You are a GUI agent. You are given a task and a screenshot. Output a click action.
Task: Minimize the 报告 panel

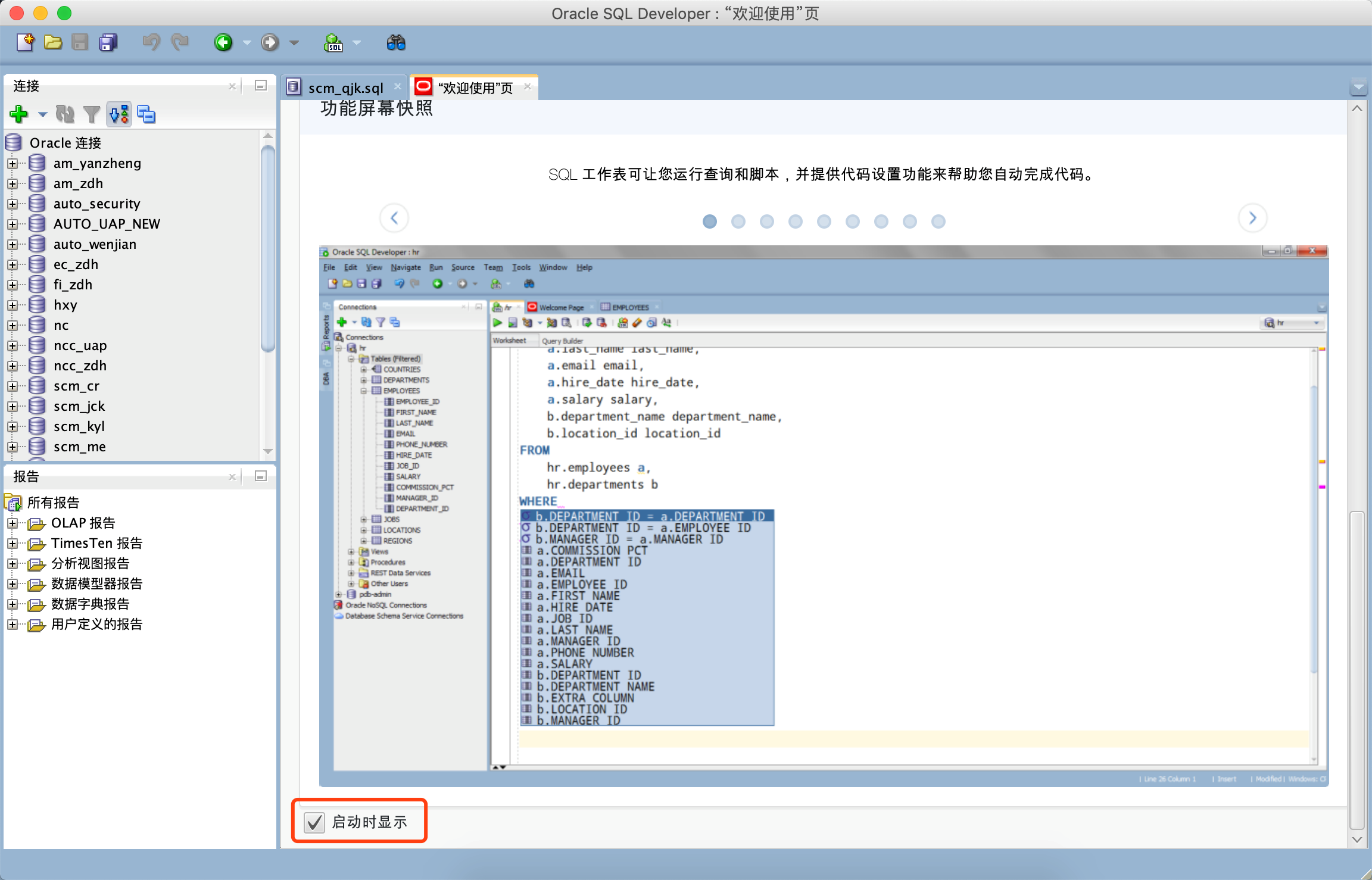(x=260, y=476)
